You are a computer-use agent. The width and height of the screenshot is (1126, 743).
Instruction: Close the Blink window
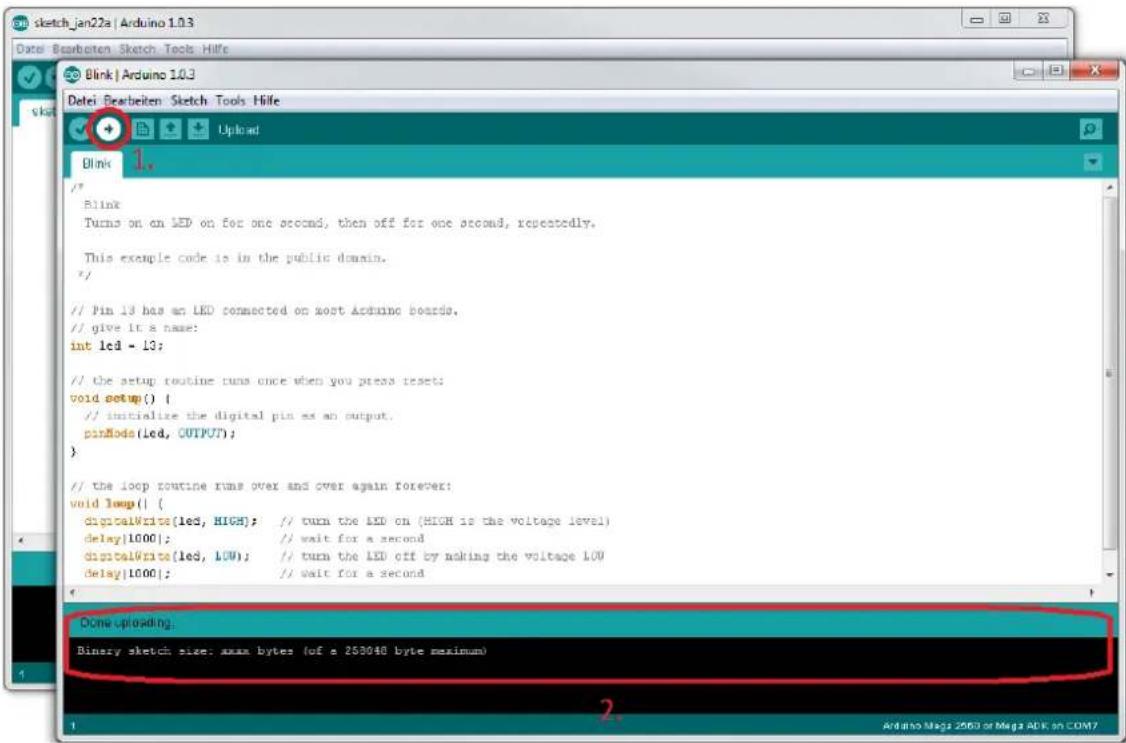coord(1094,70)
